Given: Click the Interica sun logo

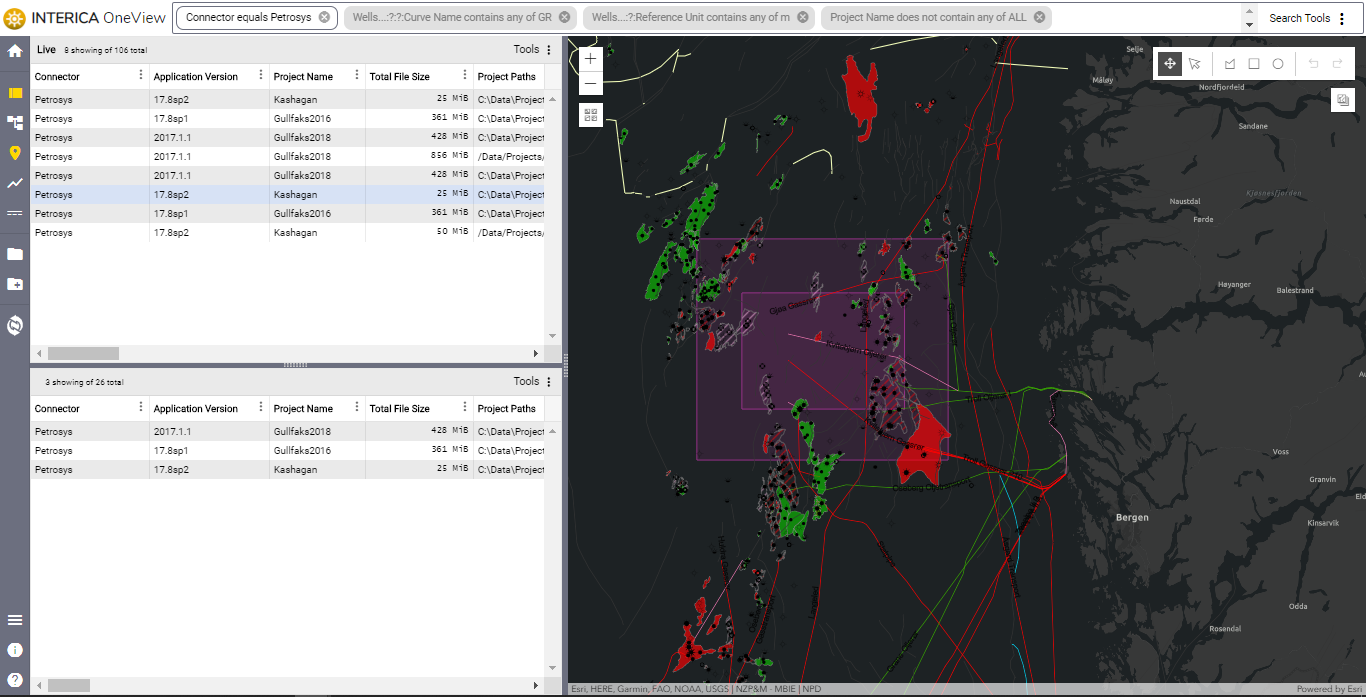Looking at the screenshot, I should point(15,18).
